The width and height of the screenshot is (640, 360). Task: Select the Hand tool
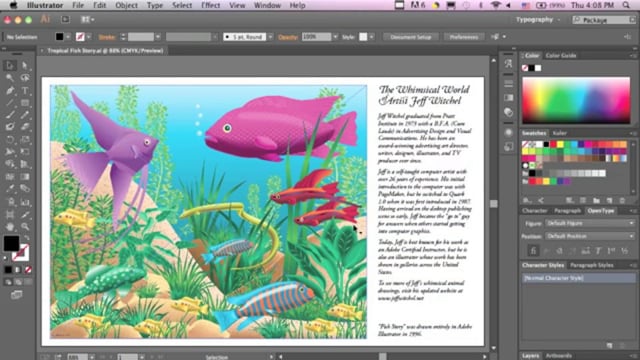[x=10, y=227]
